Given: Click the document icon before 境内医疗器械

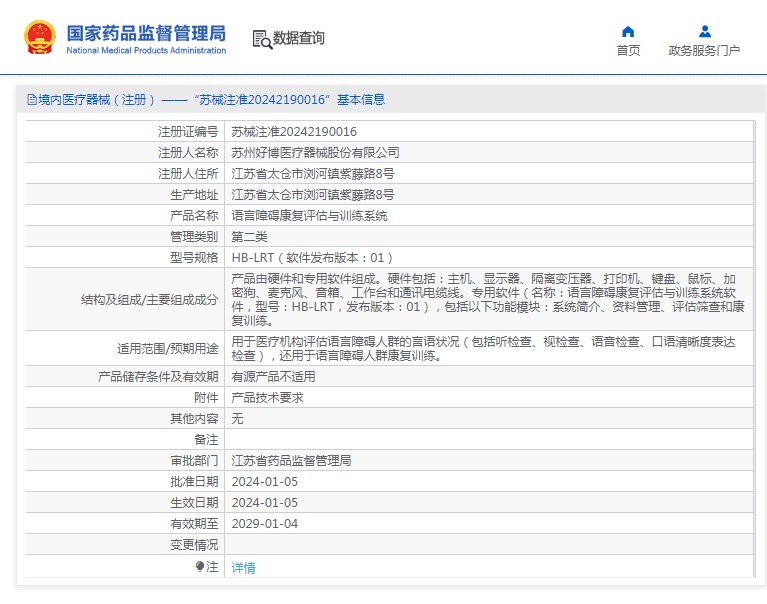Looking at the screenshot, I should (x=31, y=100).
